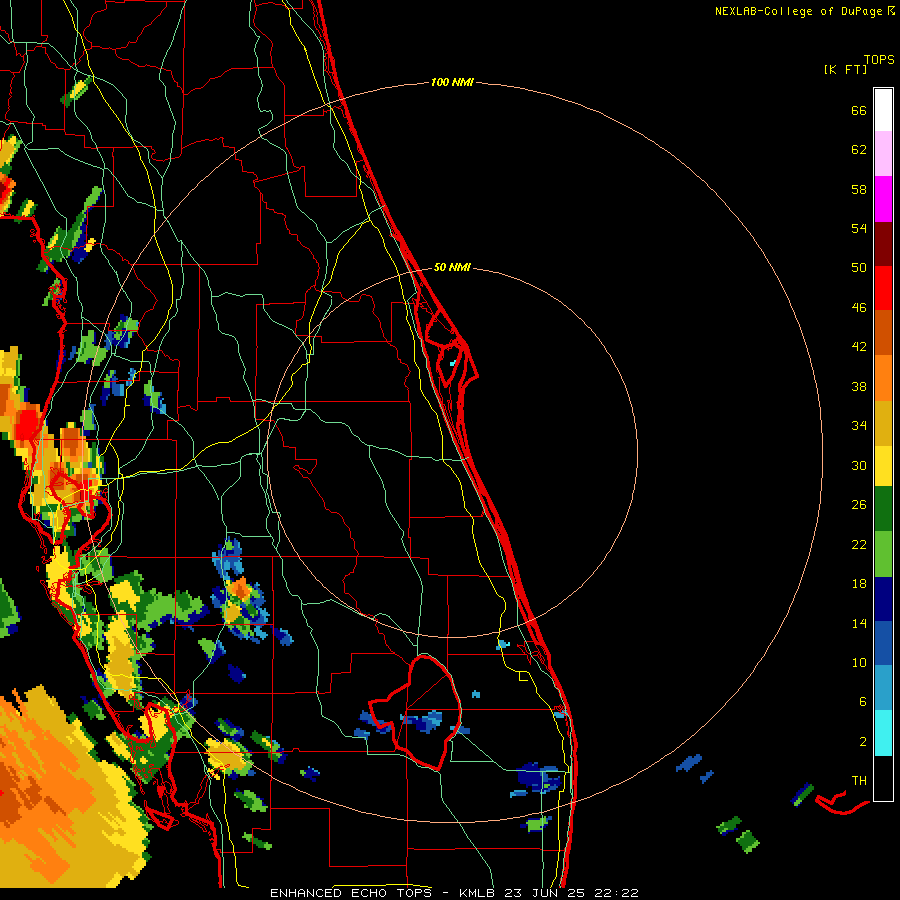Click the white swatch above 66 in the legend
Image resolution: width=900 pixels, height=900 pixels.
[x=883, y=110]
